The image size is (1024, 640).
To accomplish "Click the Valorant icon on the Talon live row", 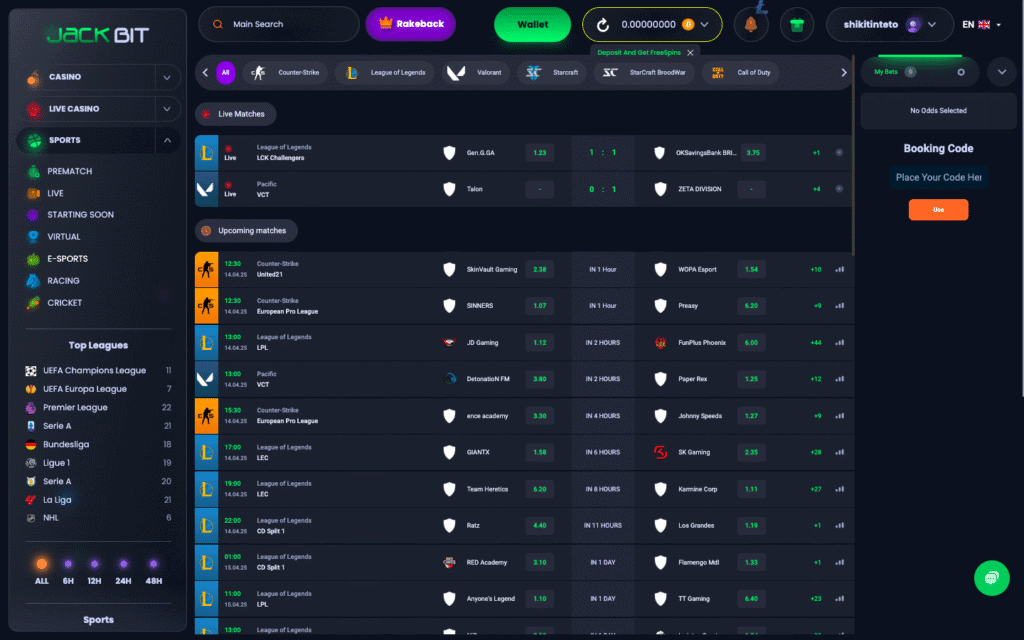I will (x=206, y=189).
